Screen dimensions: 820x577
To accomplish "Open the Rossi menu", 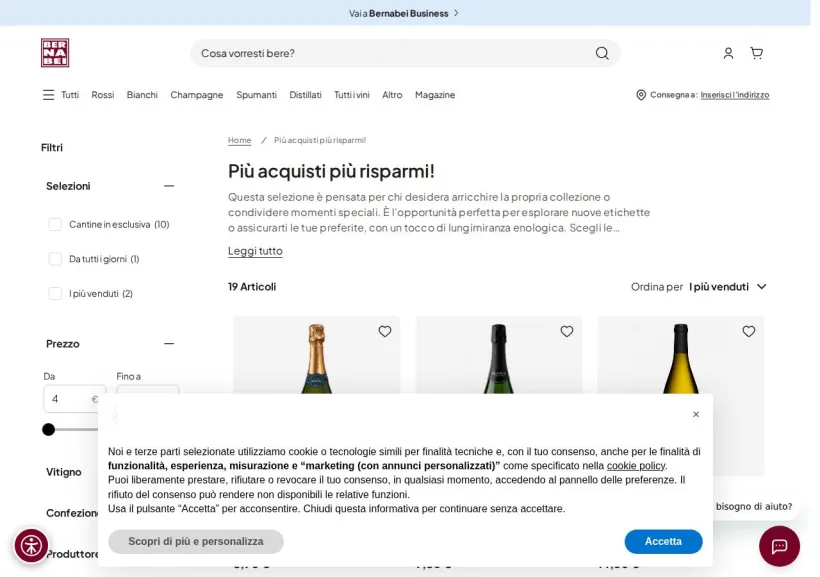I will 102,95.
